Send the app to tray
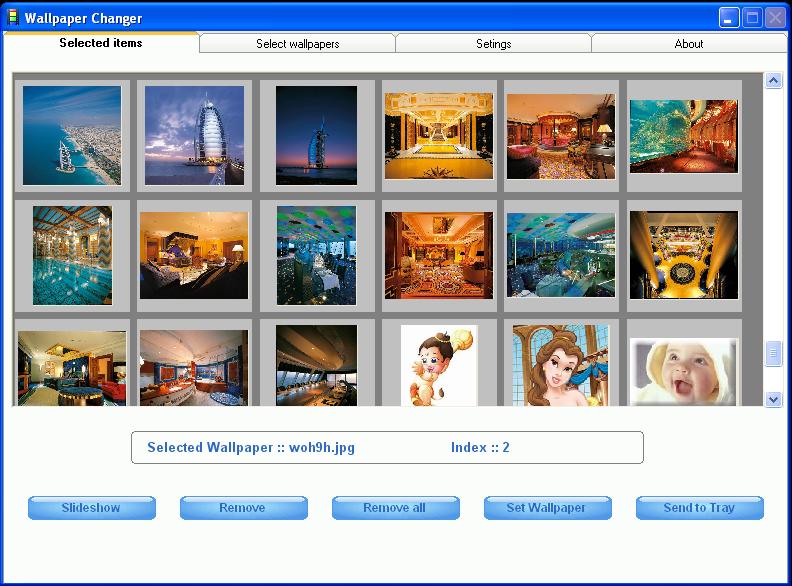 pos(699,508)
